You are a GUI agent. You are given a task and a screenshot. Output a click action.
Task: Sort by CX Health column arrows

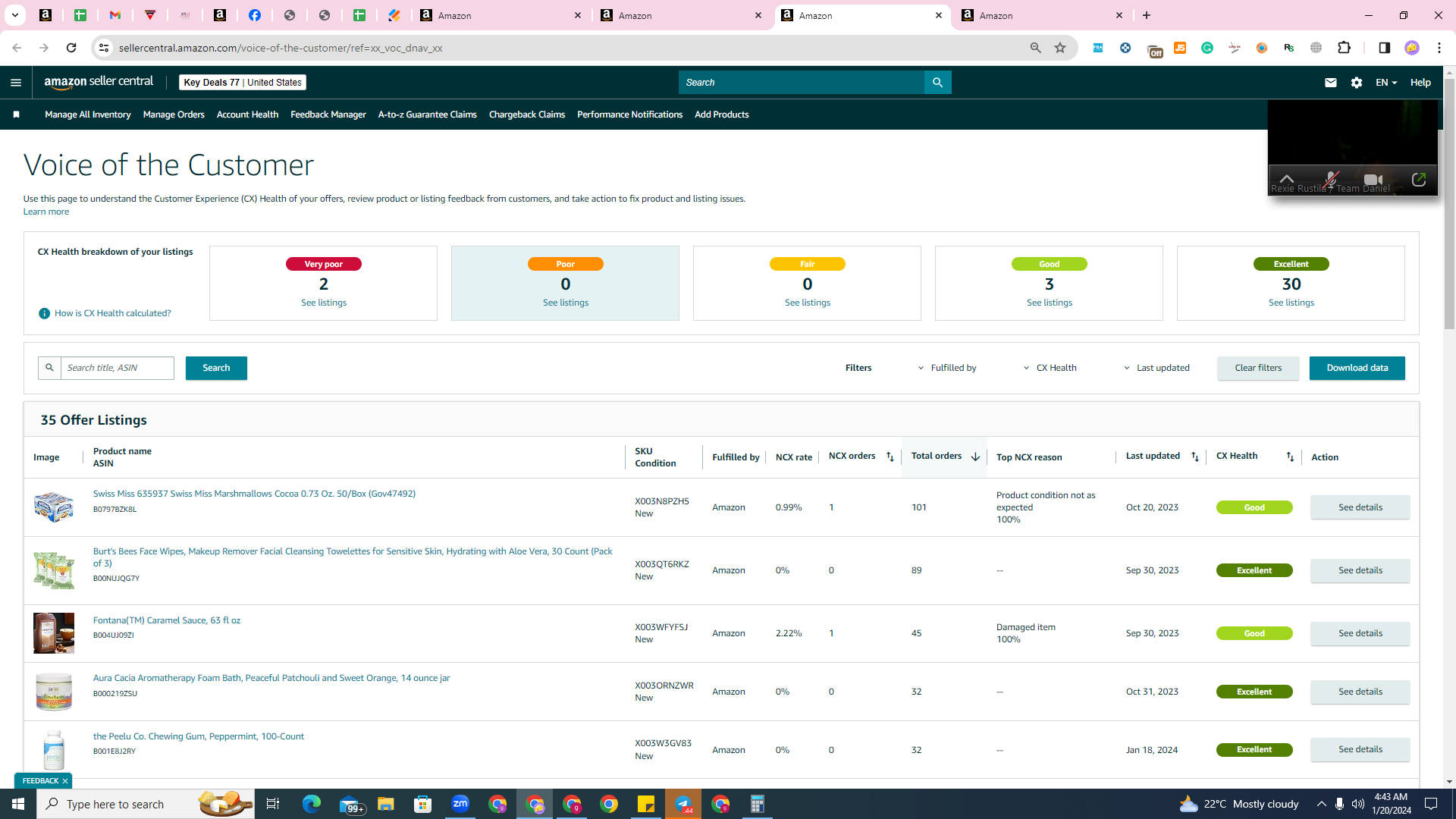tap(1290, 457)
